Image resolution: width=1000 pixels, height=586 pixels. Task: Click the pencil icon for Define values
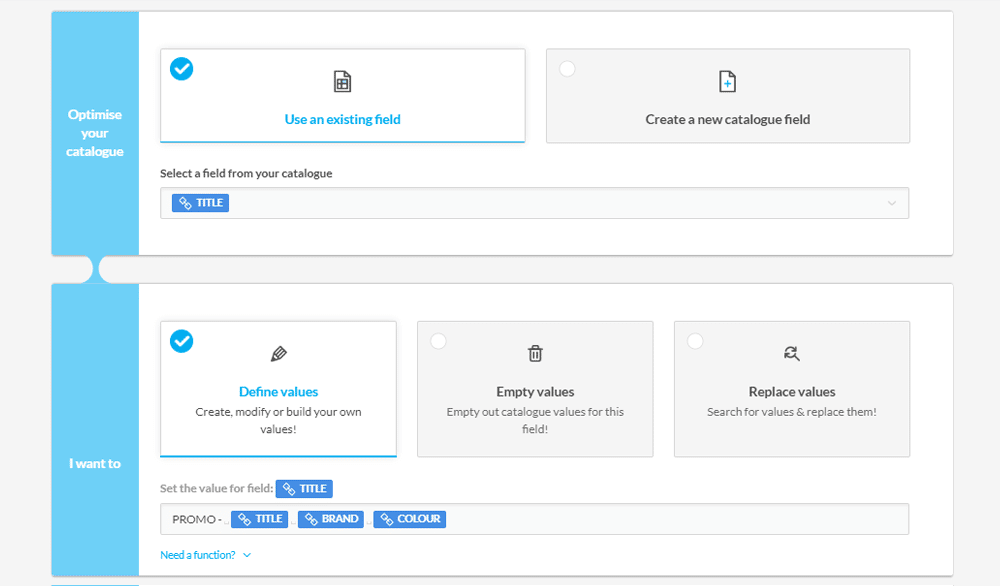[279, 354]
